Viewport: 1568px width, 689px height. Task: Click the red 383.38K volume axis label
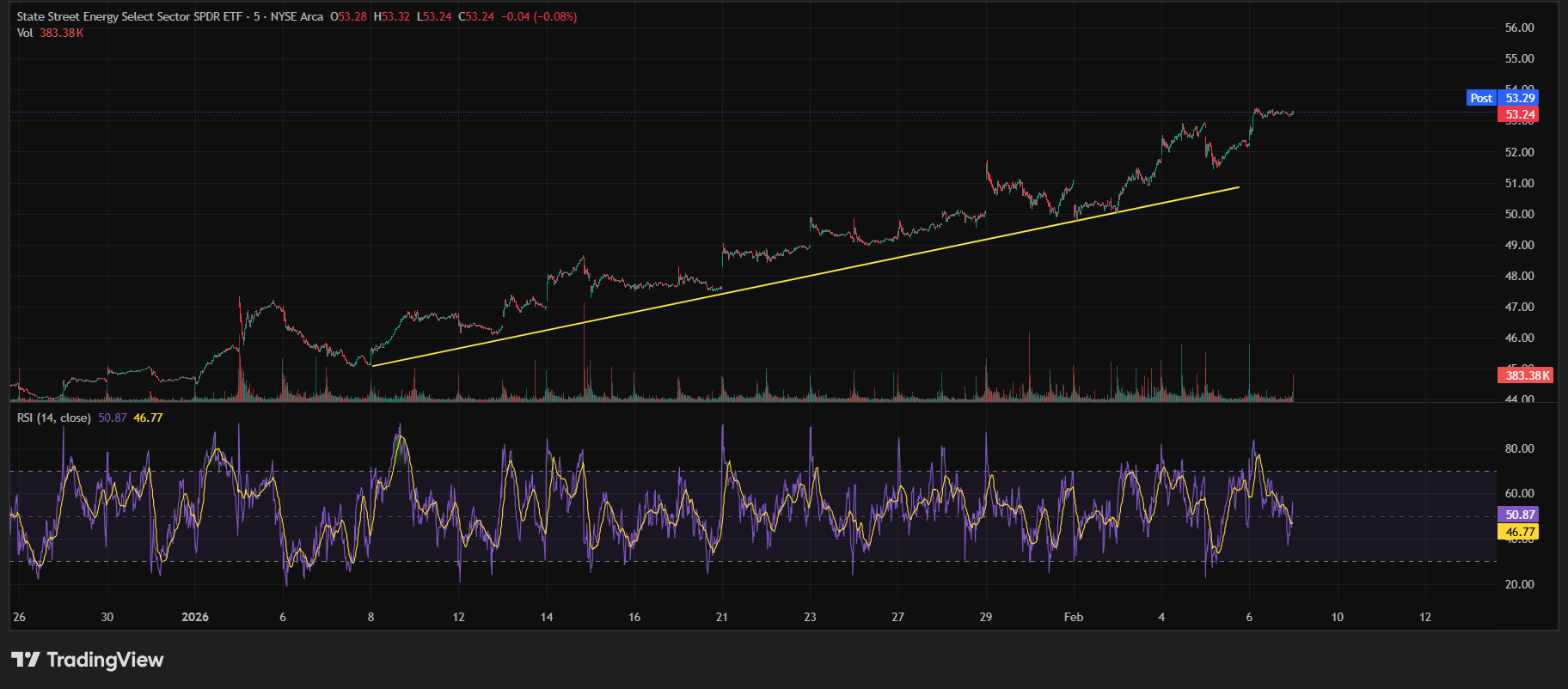(x=1527, y=375)
